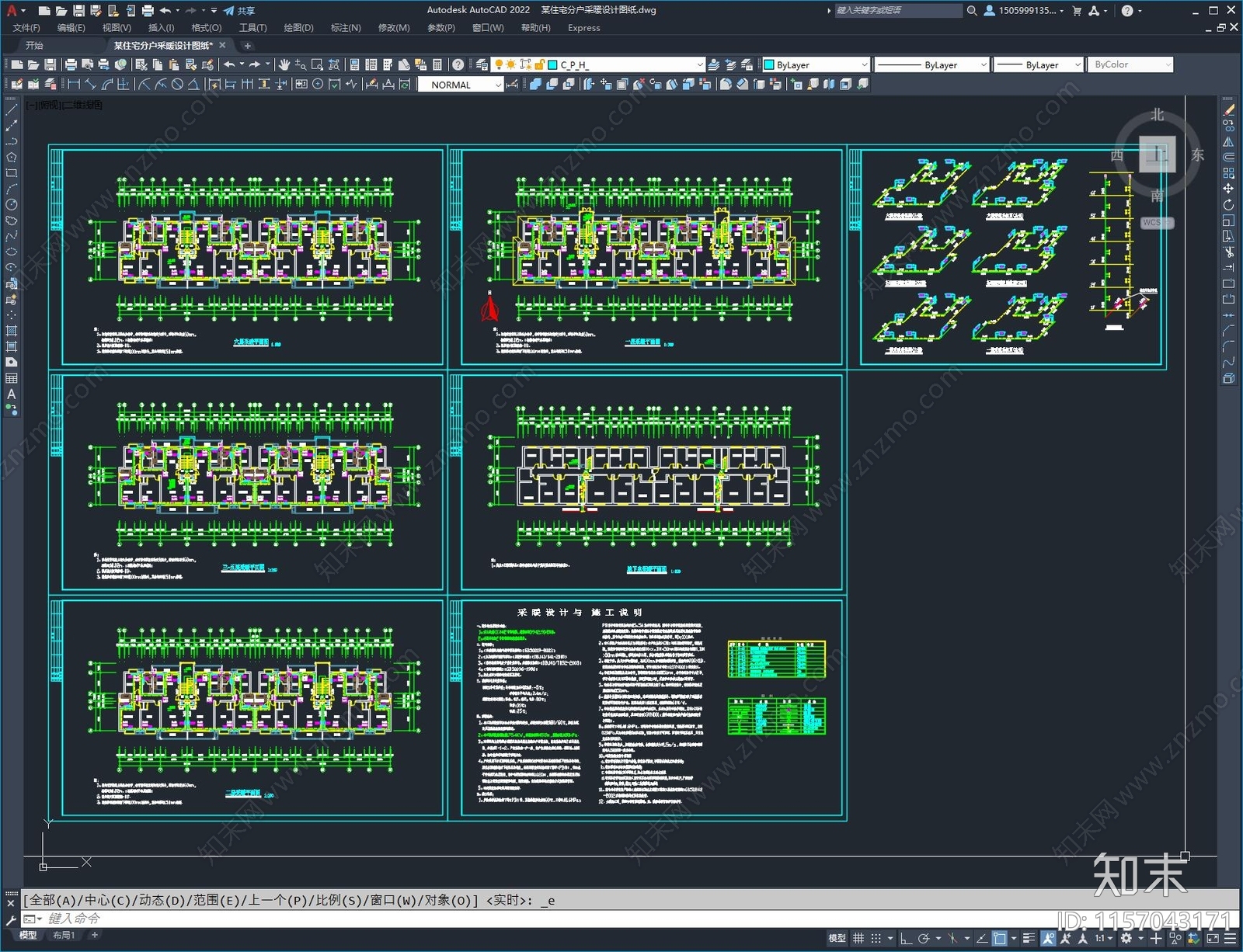1243x952 pixels.
Task: Open the QuickCalc calculator icon
Action: [x=437, y=64]
